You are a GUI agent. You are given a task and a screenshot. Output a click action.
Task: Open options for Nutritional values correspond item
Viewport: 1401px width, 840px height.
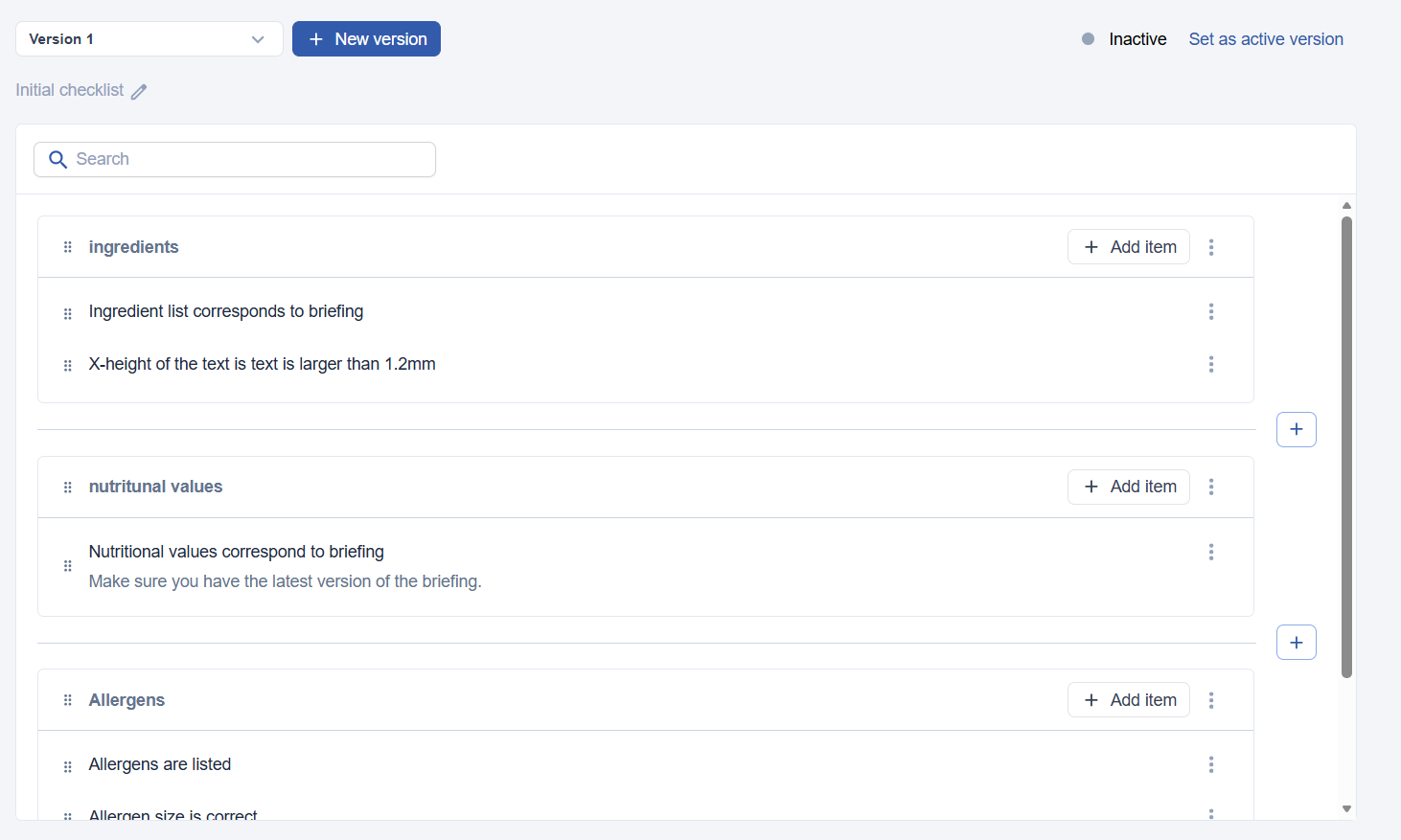(1211, 552)
